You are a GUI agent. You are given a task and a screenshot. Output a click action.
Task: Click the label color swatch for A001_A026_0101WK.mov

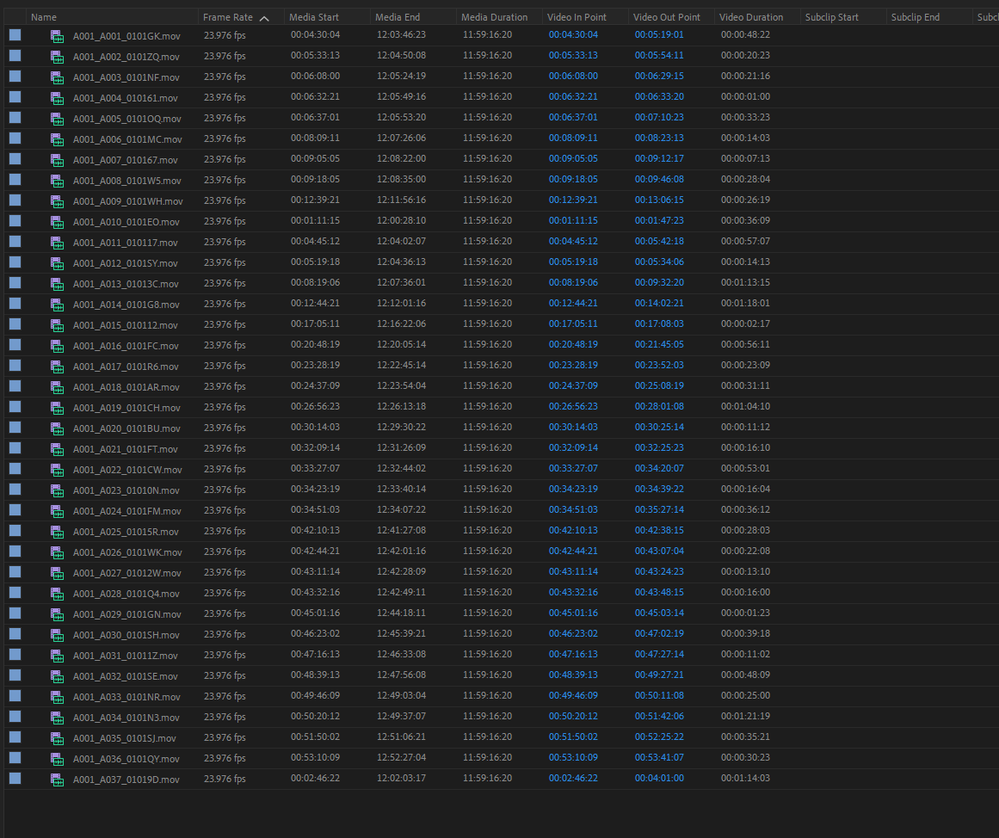coord(15,551)
